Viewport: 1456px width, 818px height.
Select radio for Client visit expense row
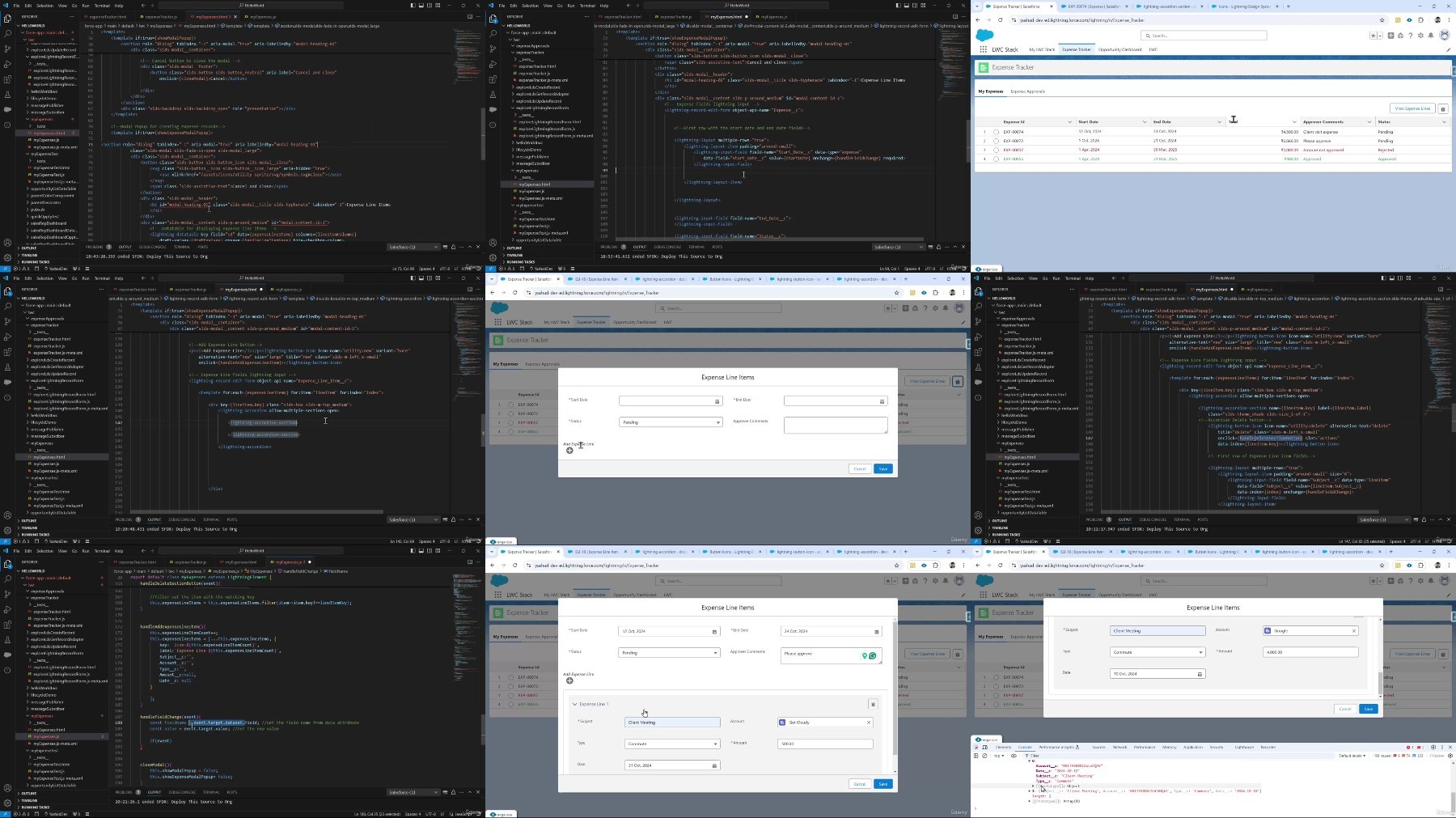(996, 132)
